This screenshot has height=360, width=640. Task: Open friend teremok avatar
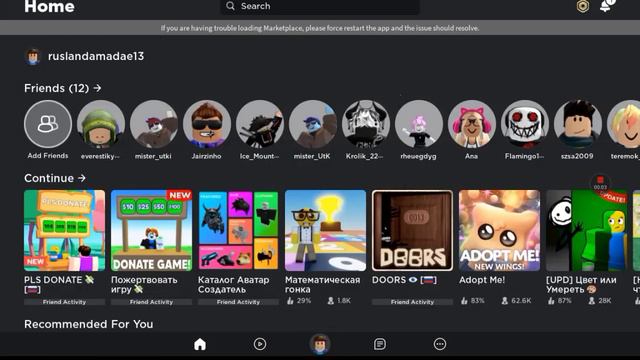624,124
